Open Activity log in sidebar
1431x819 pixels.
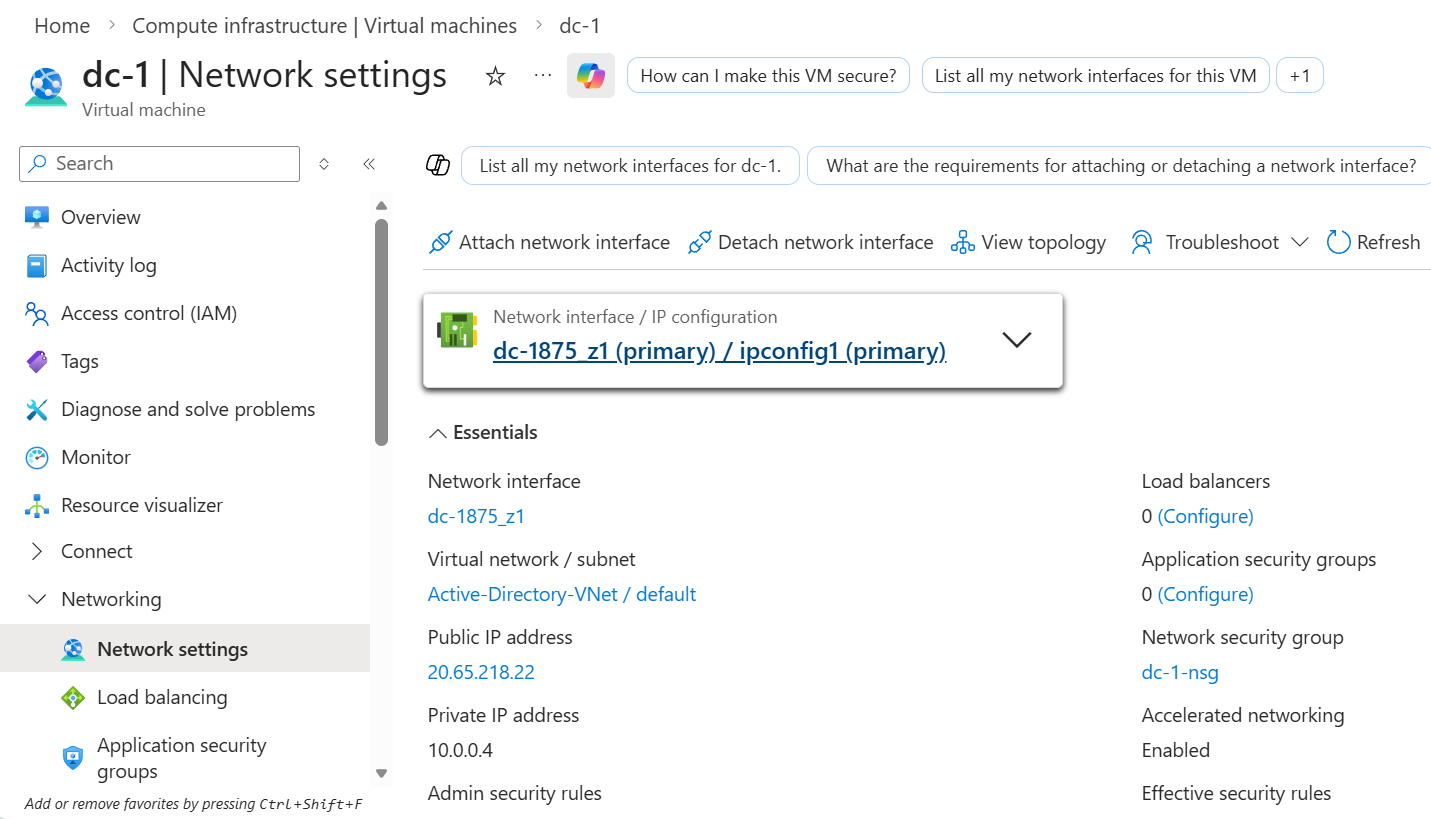click(108, 265)
